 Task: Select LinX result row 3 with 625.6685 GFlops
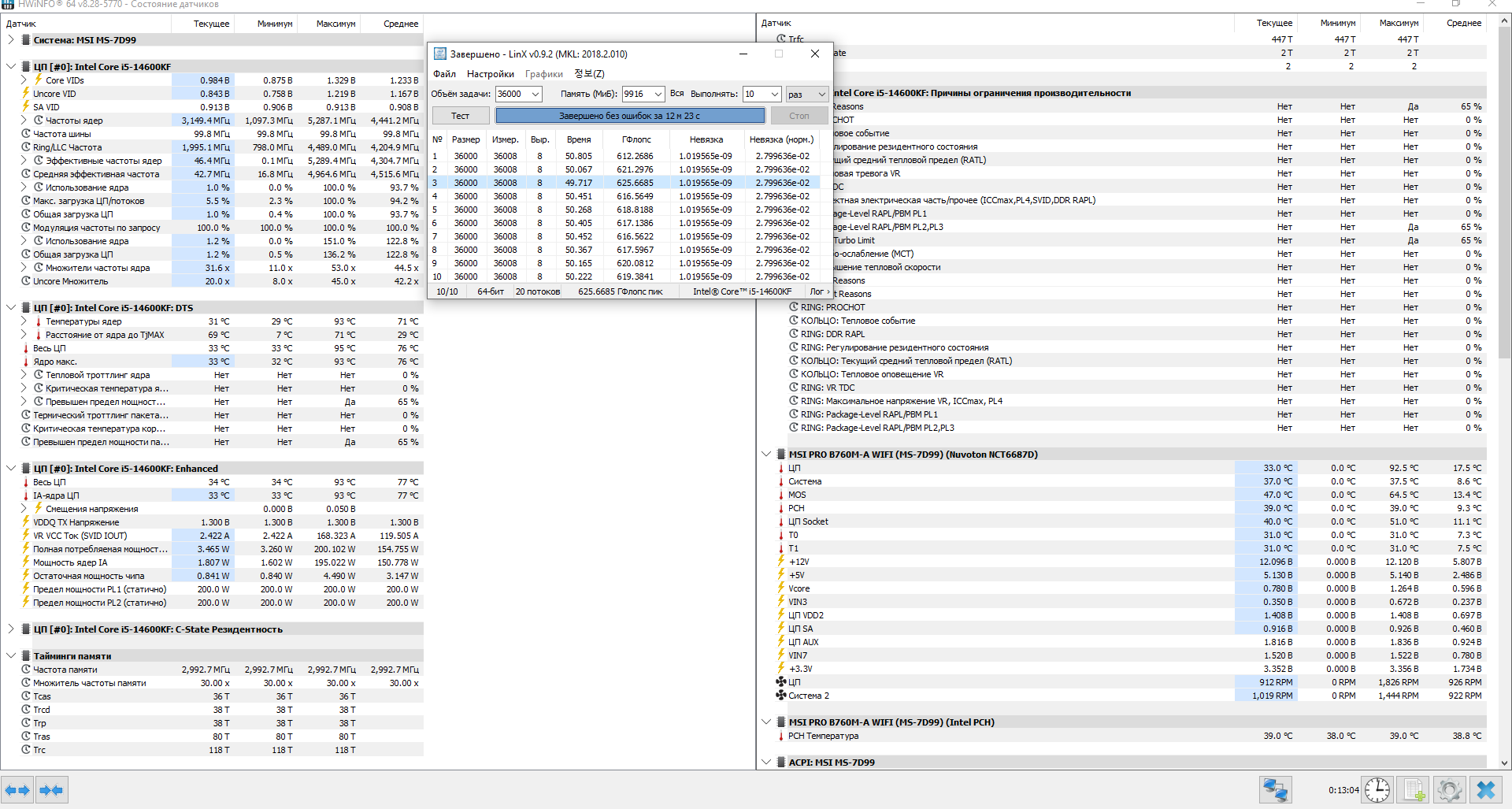pyautogui.click(x=626, y=183)
